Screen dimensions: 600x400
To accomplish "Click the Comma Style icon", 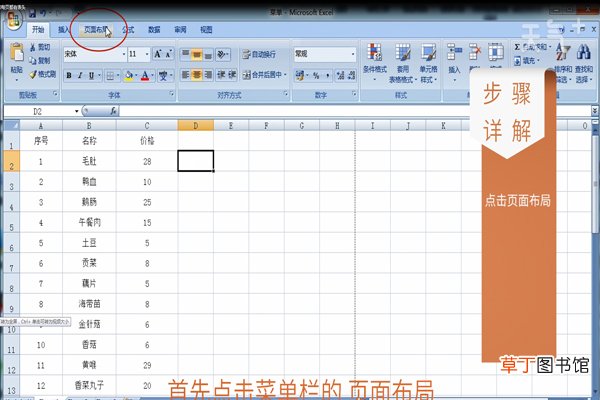I will click(x=328, y=76).
